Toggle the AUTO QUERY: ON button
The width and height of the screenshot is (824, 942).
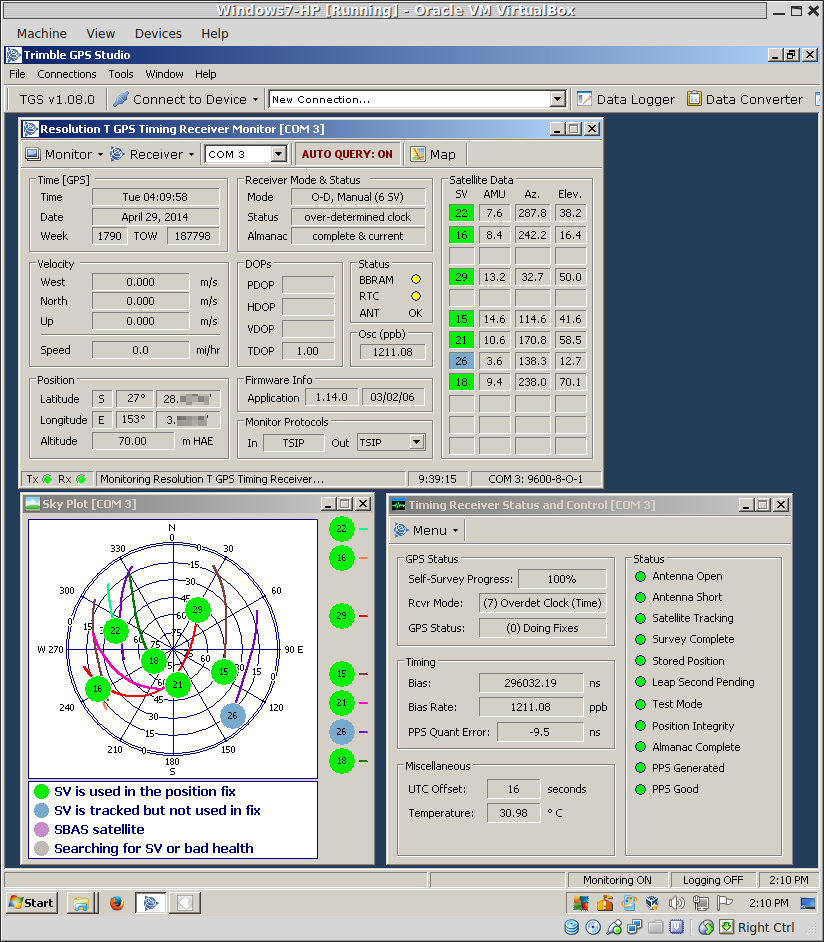click(347, 154)
